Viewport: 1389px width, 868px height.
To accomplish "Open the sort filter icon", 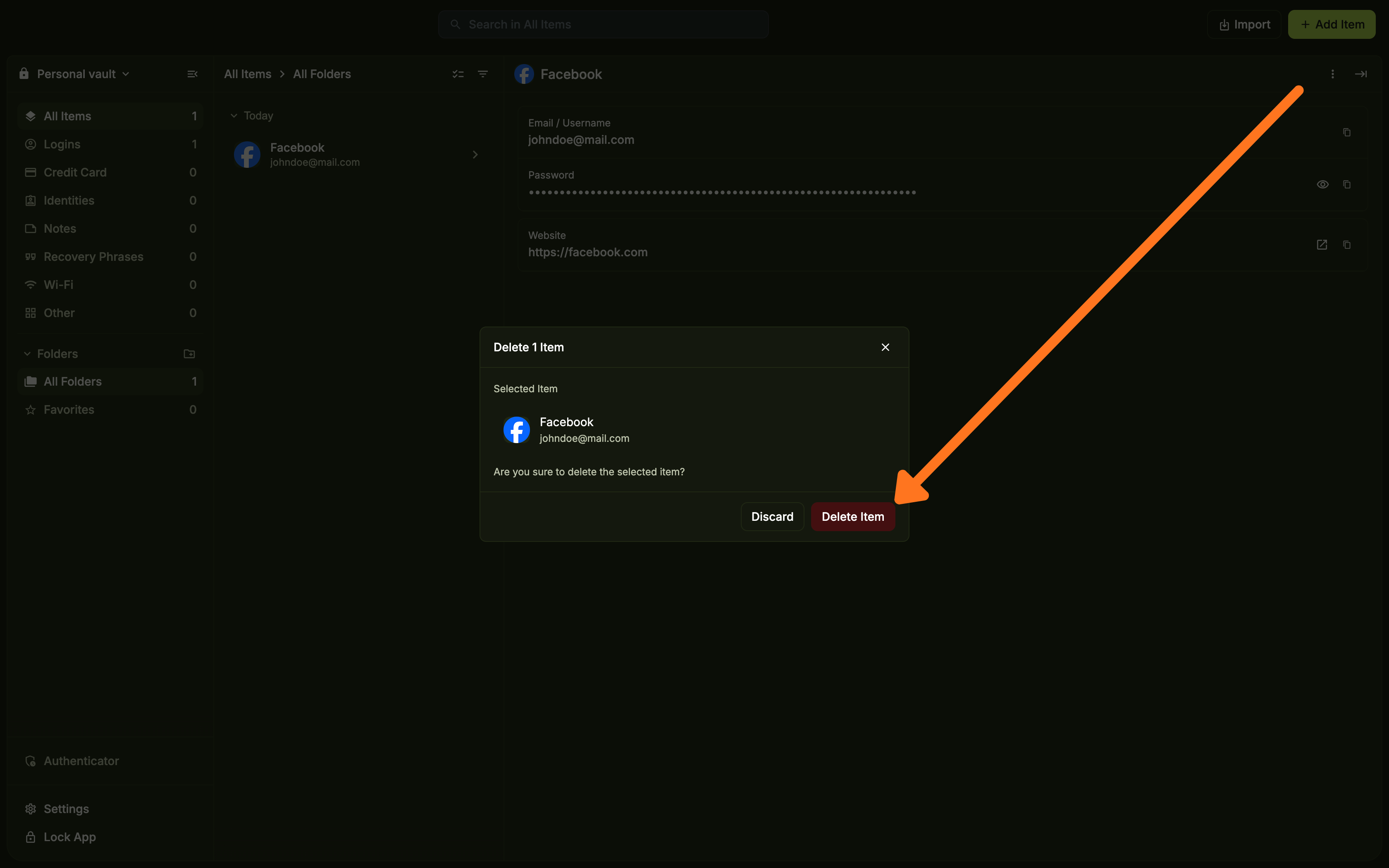I will point(483,74).
